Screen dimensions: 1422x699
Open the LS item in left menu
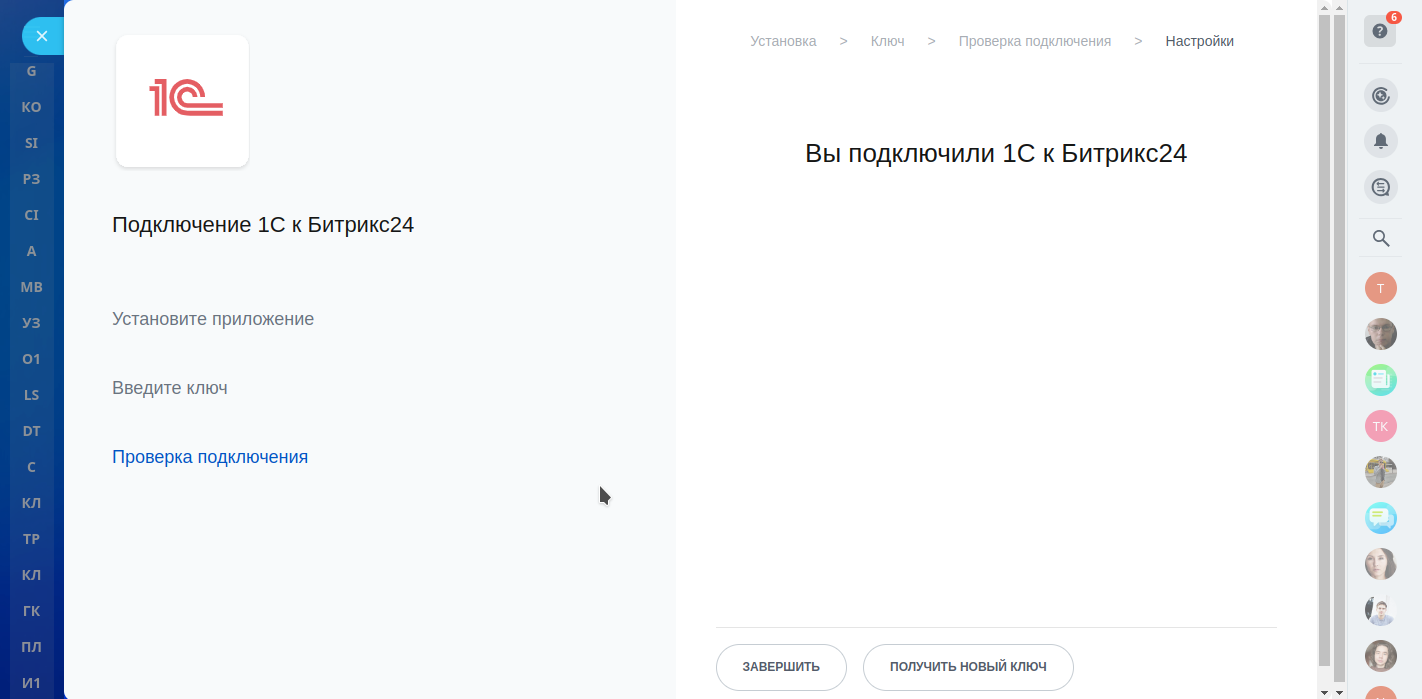tap(31, 395)
